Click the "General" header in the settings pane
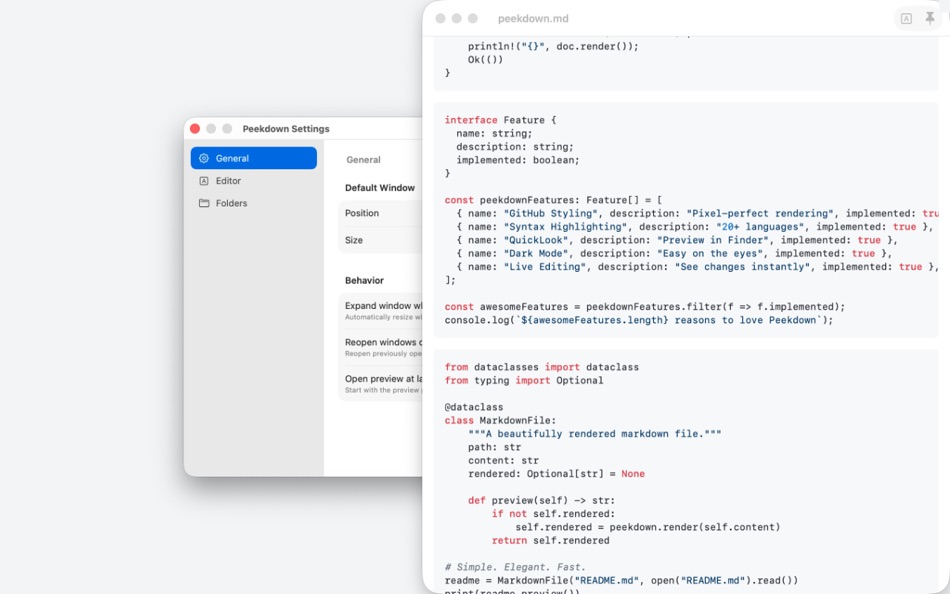The image size is (950, 594). 362,159
